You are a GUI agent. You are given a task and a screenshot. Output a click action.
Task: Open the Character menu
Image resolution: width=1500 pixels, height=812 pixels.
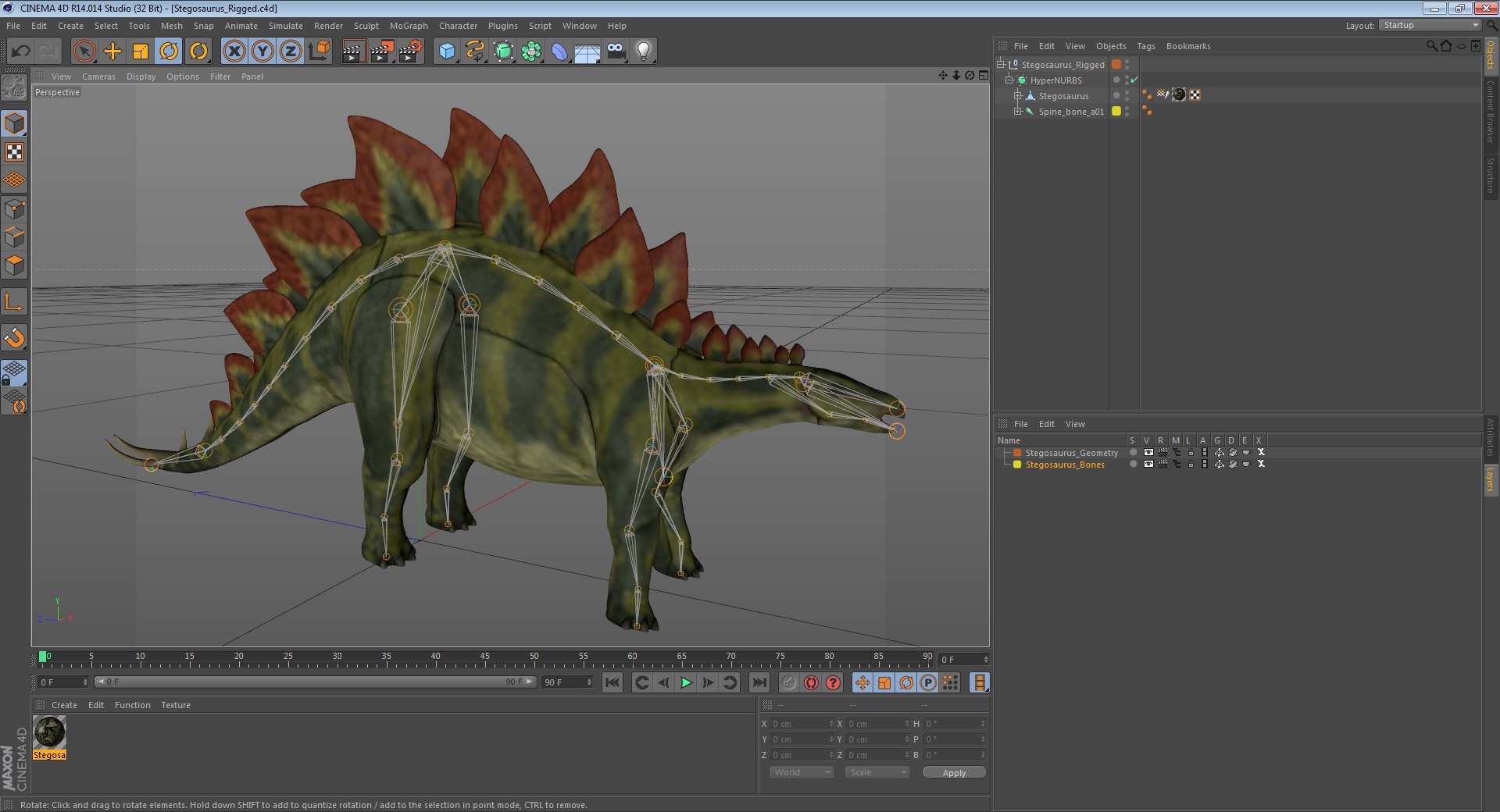click(458, 26)
